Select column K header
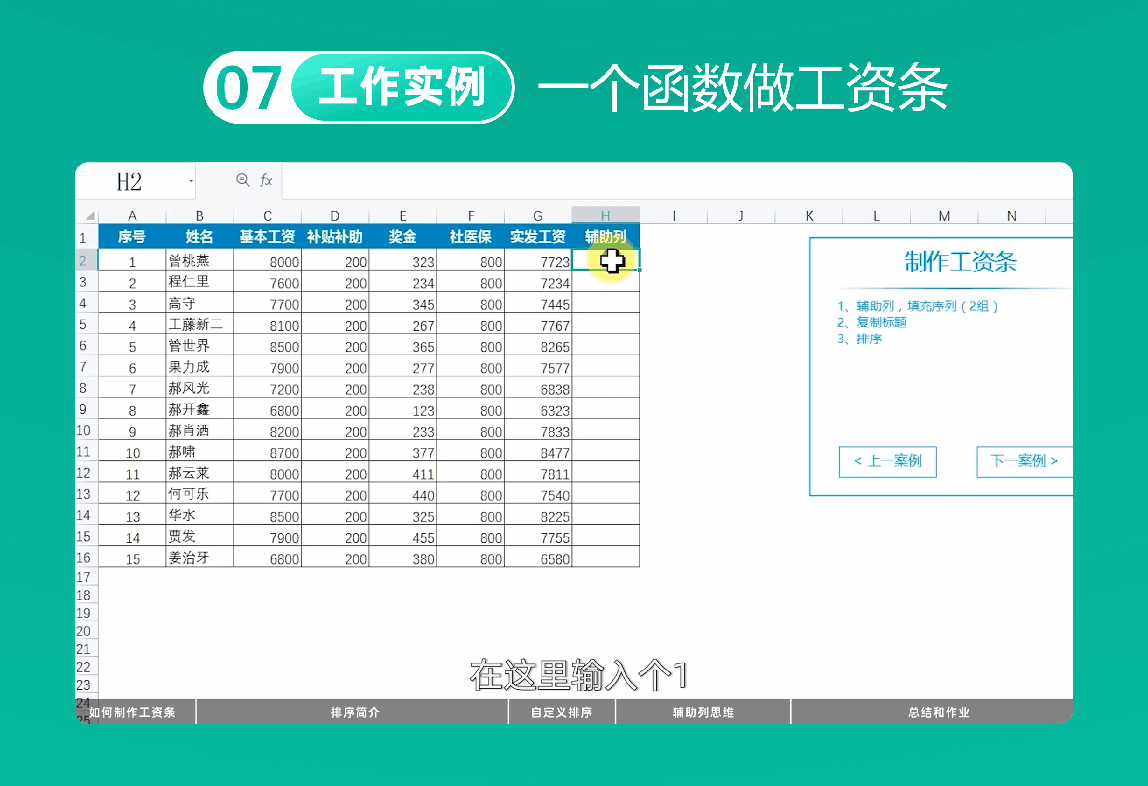Screen dimensions: 1148x786 pyautogui.click(x=809, y=216)
